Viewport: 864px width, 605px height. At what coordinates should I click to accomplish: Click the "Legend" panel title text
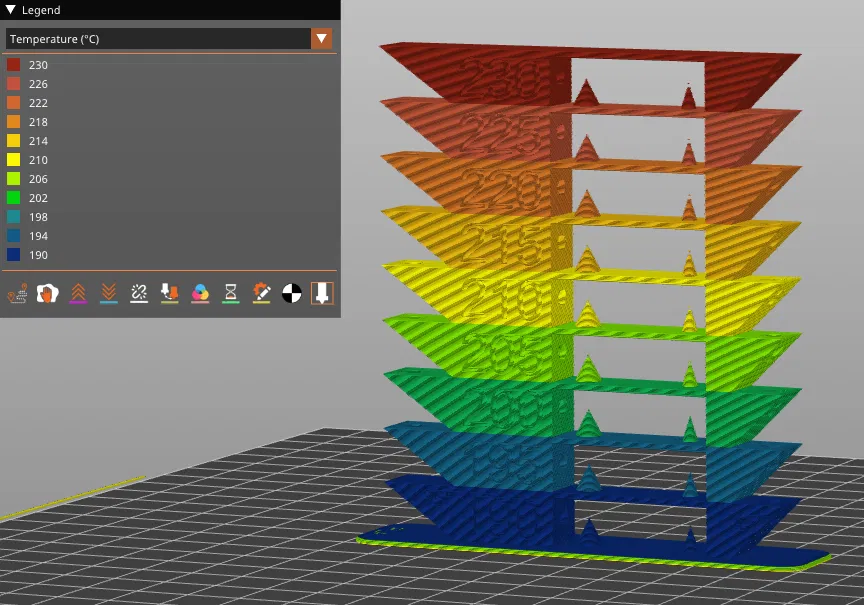tap(41, 10)
